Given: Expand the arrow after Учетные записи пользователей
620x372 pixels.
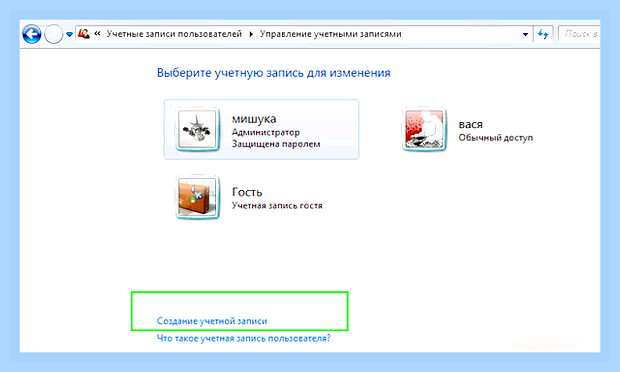Looking at the screenshot, I should coord(251,34).
